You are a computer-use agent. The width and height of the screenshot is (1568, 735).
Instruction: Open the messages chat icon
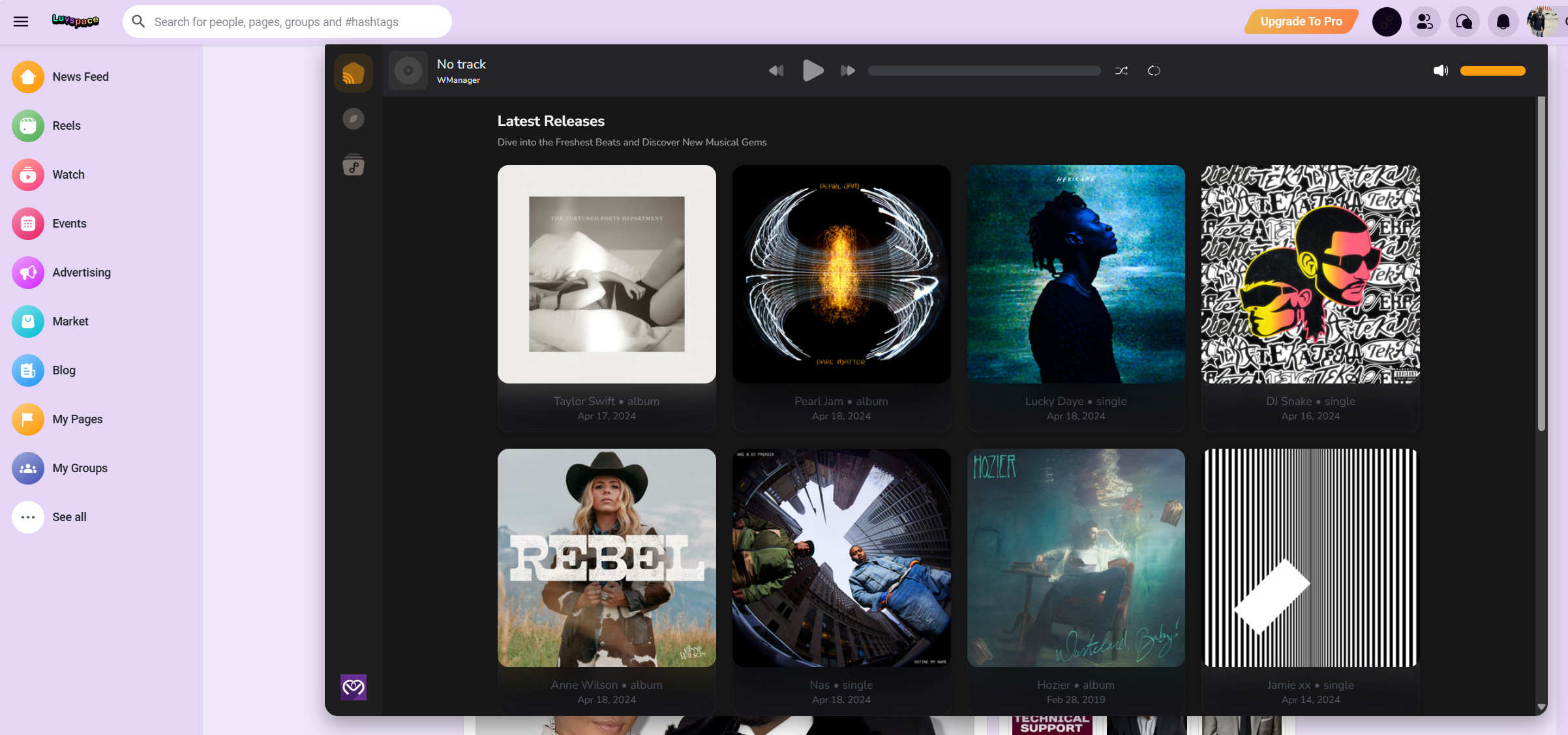click(1464, 22)
